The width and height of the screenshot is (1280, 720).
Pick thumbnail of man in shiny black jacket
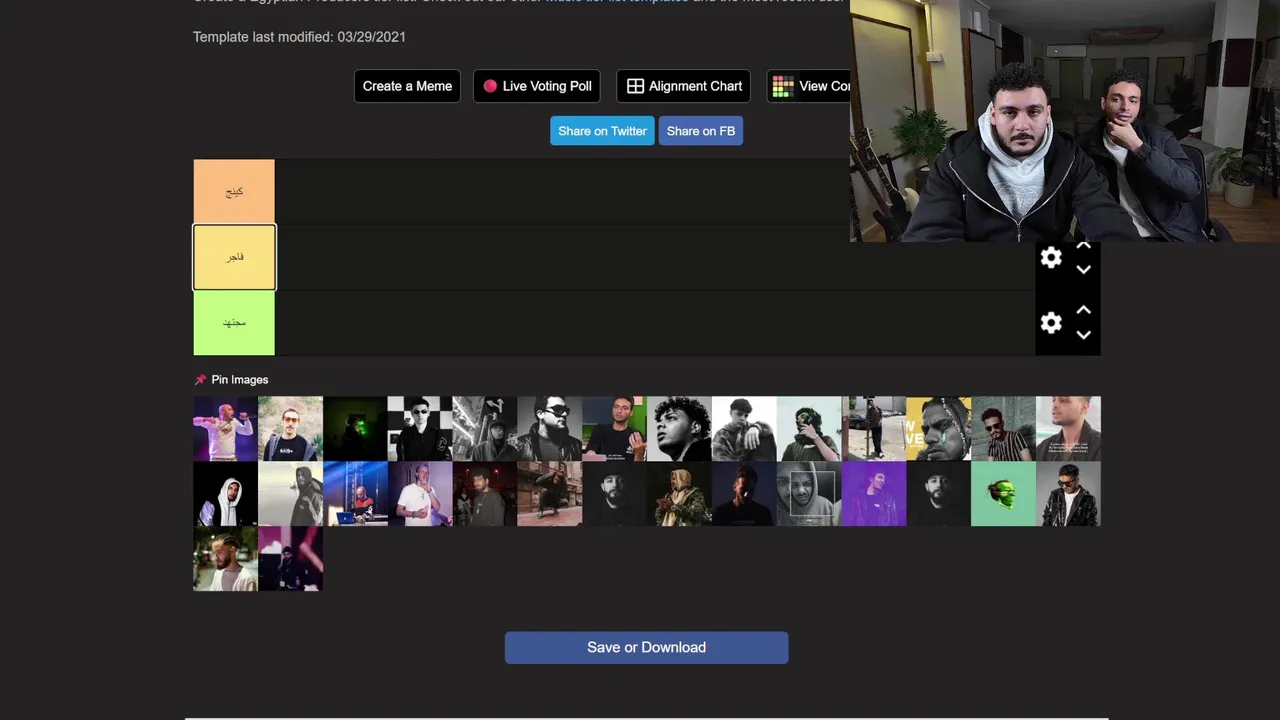pyautogui.click(x=1068, y=493)
